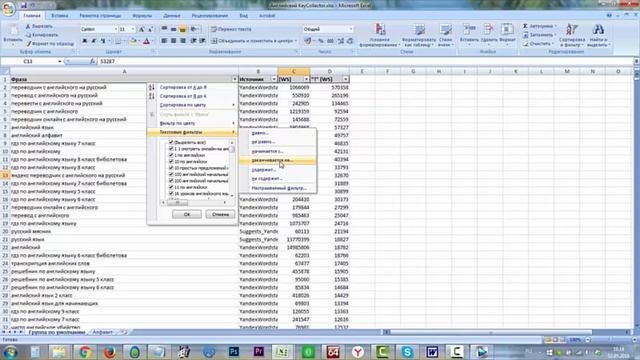Click the insert function fx icon

click(x=92, y=61)
